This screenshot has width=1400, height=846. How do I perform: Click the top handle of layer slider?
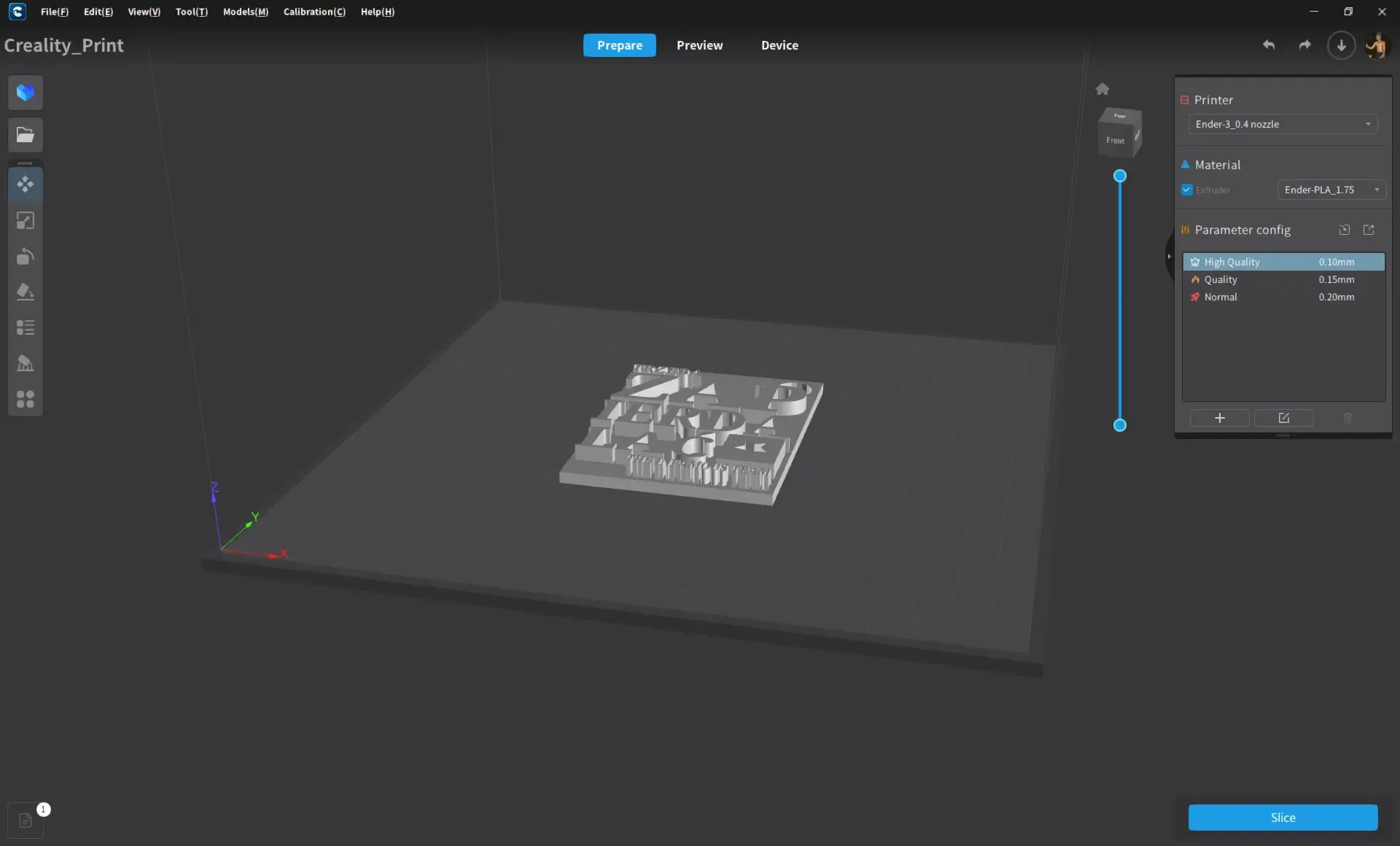click(x=1120, y=176)
